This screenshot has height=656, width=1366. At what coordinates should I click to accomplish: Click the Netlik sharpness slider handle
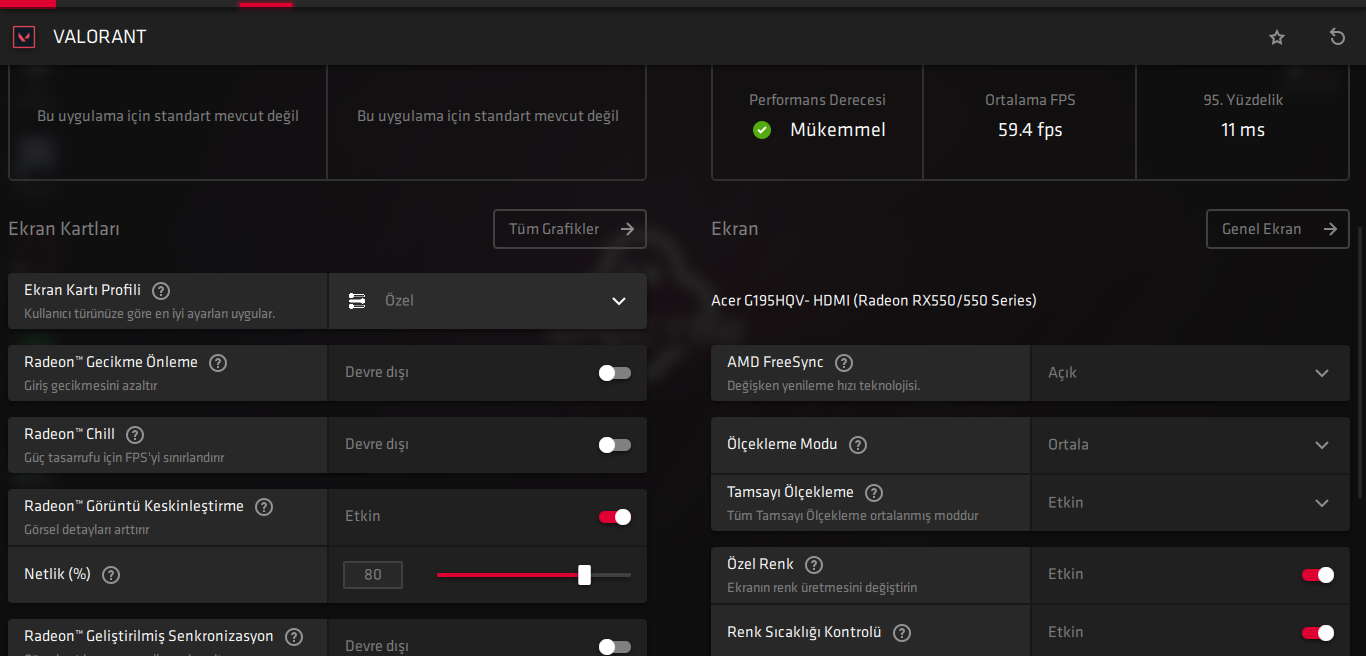(584, 575)
